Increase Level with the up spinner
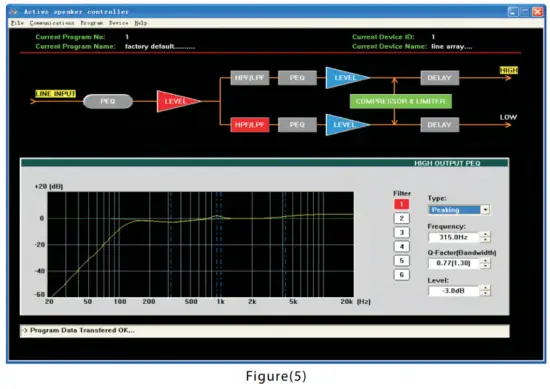This screenshot has width=550, height=389. pos(485,288)
